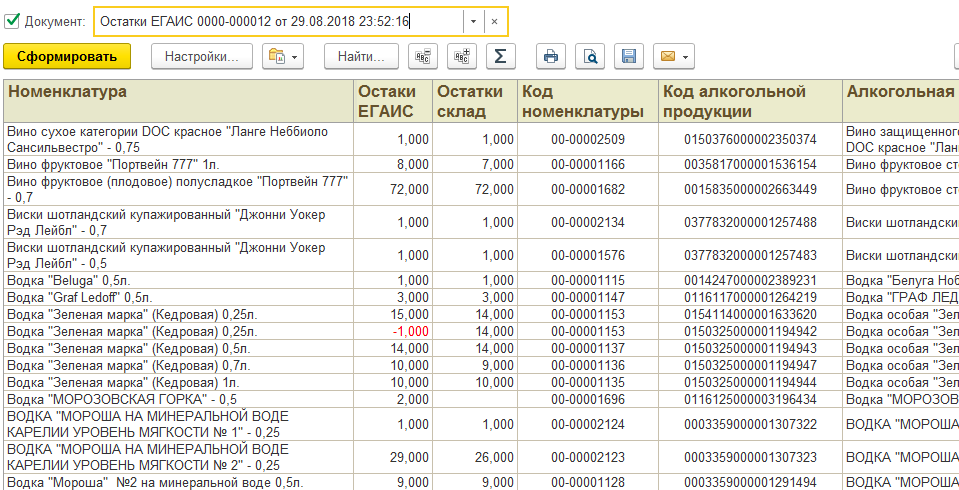Click nomenclature code 00-00001137
The width and height of the screenshot is (959, 490).
click(588, 349)
